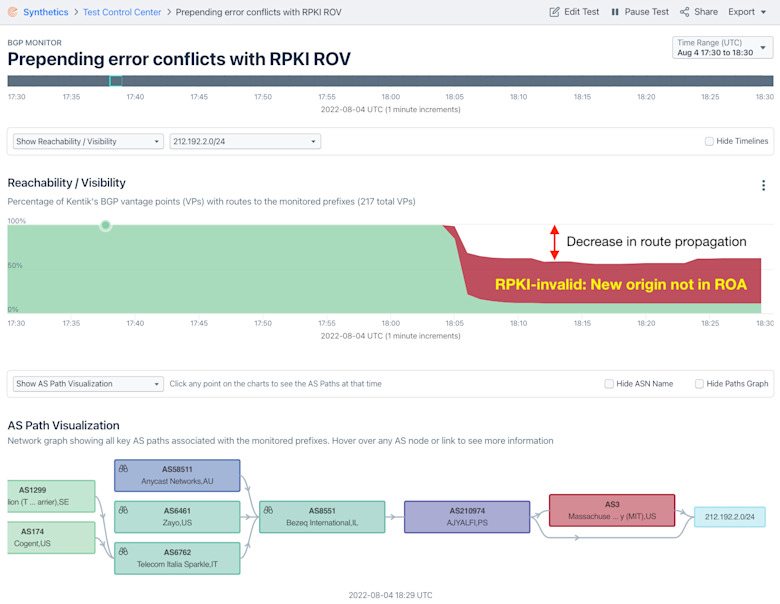780x604 pixels.
Task: Tick the Hide Paths Graph checkbox
Action: [x=699, y=384]
